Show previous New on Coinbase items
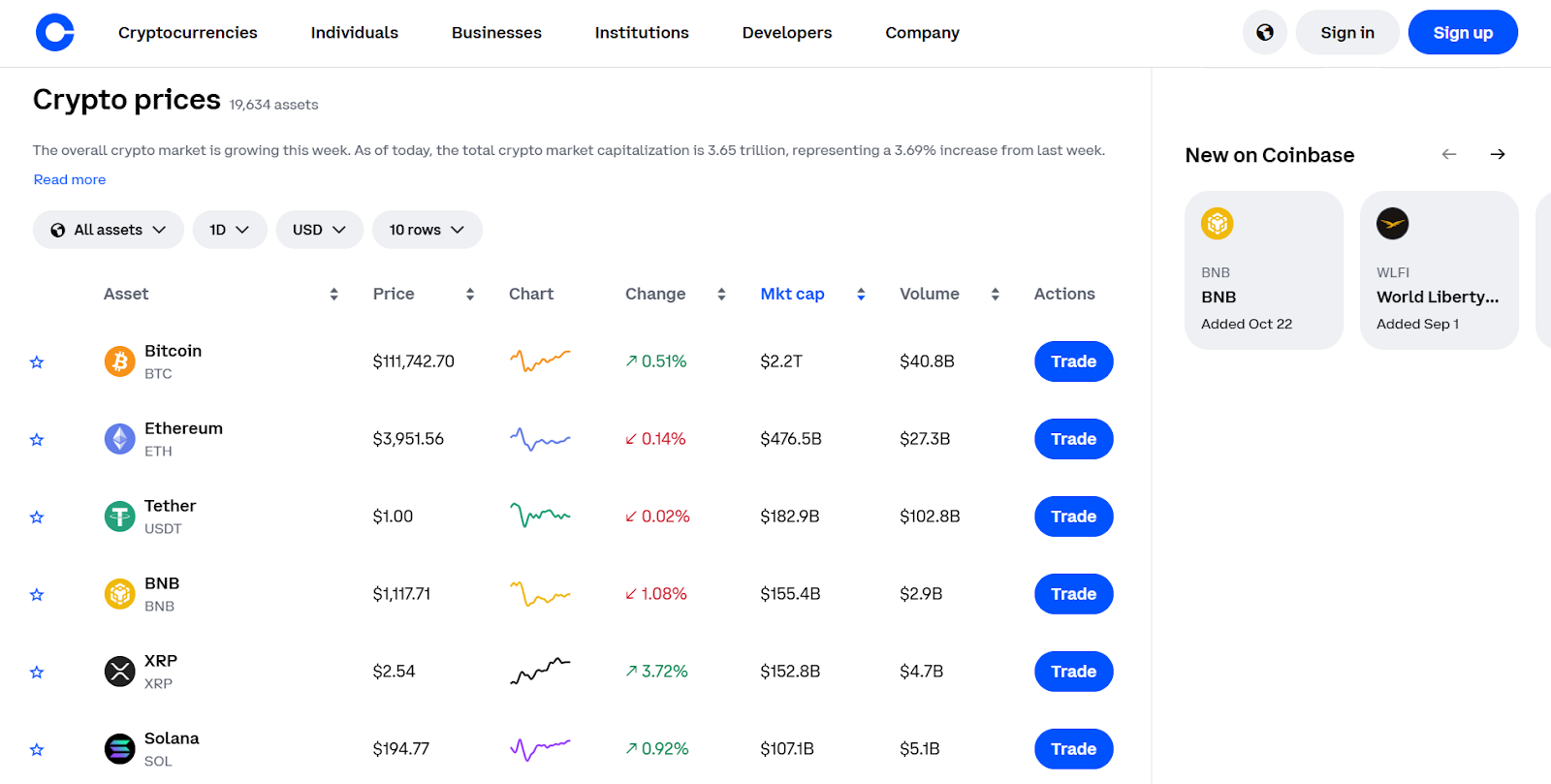1551x784 pixels. 1449,154
